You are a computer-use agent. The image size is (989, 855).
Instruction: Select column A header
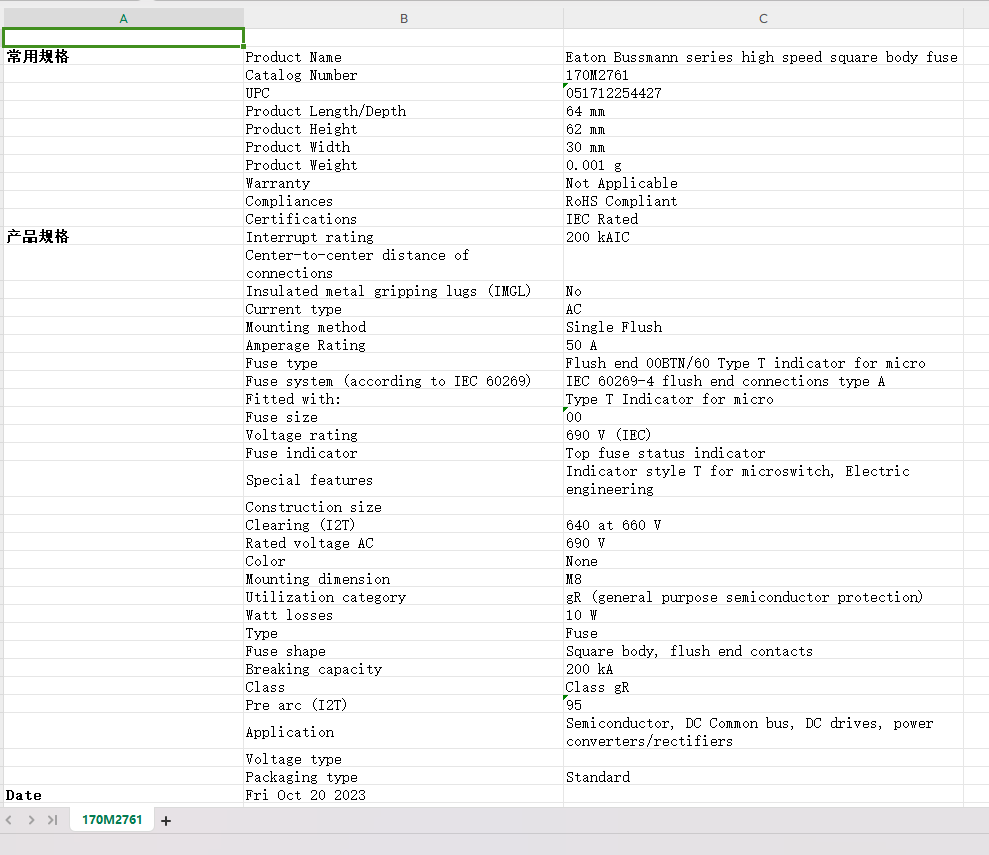click(124, 19)
